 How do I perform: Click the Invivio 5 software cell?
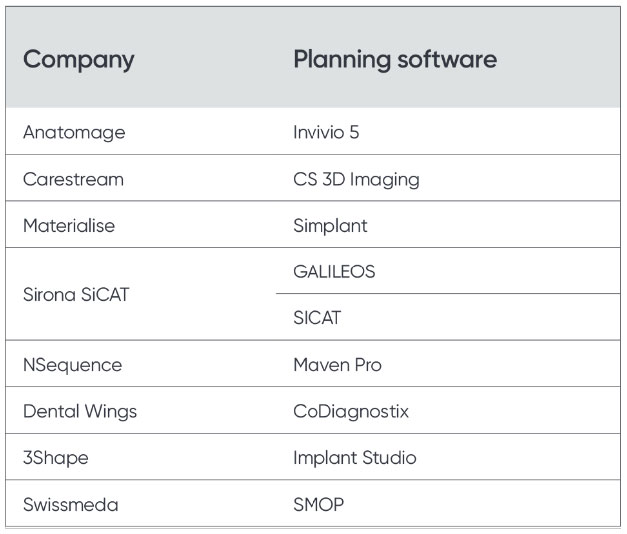pyautogui.click(x=325, y=132)
